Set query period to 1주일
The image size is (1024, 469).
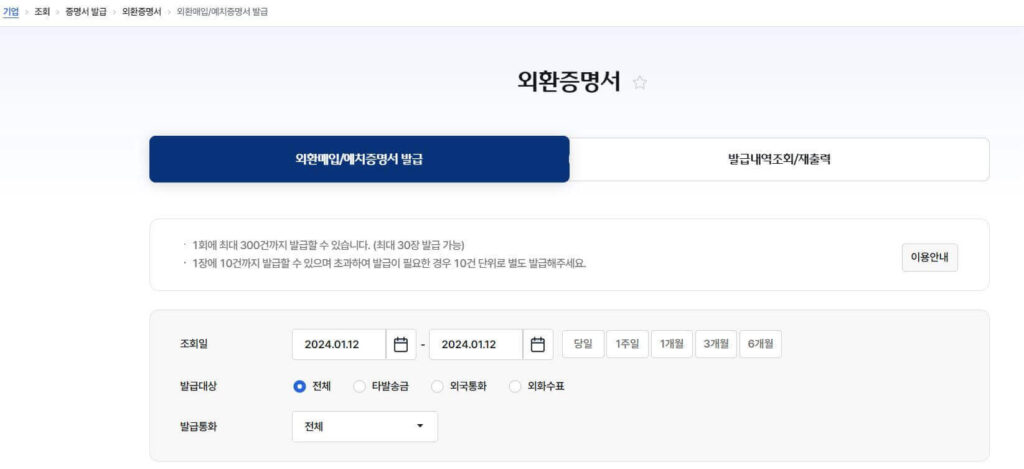point(628,344)
